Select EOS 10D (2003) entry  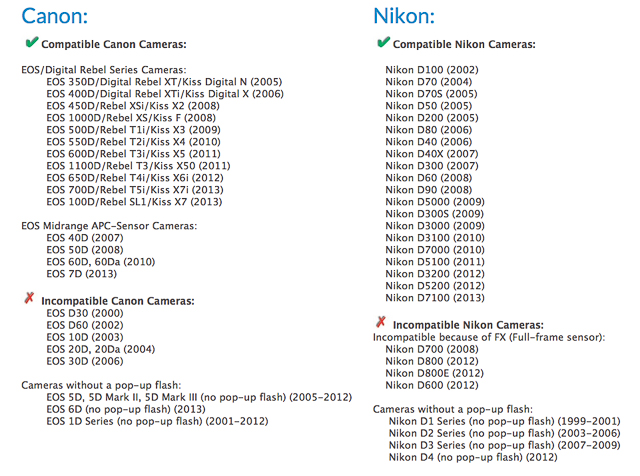(85, 337)
